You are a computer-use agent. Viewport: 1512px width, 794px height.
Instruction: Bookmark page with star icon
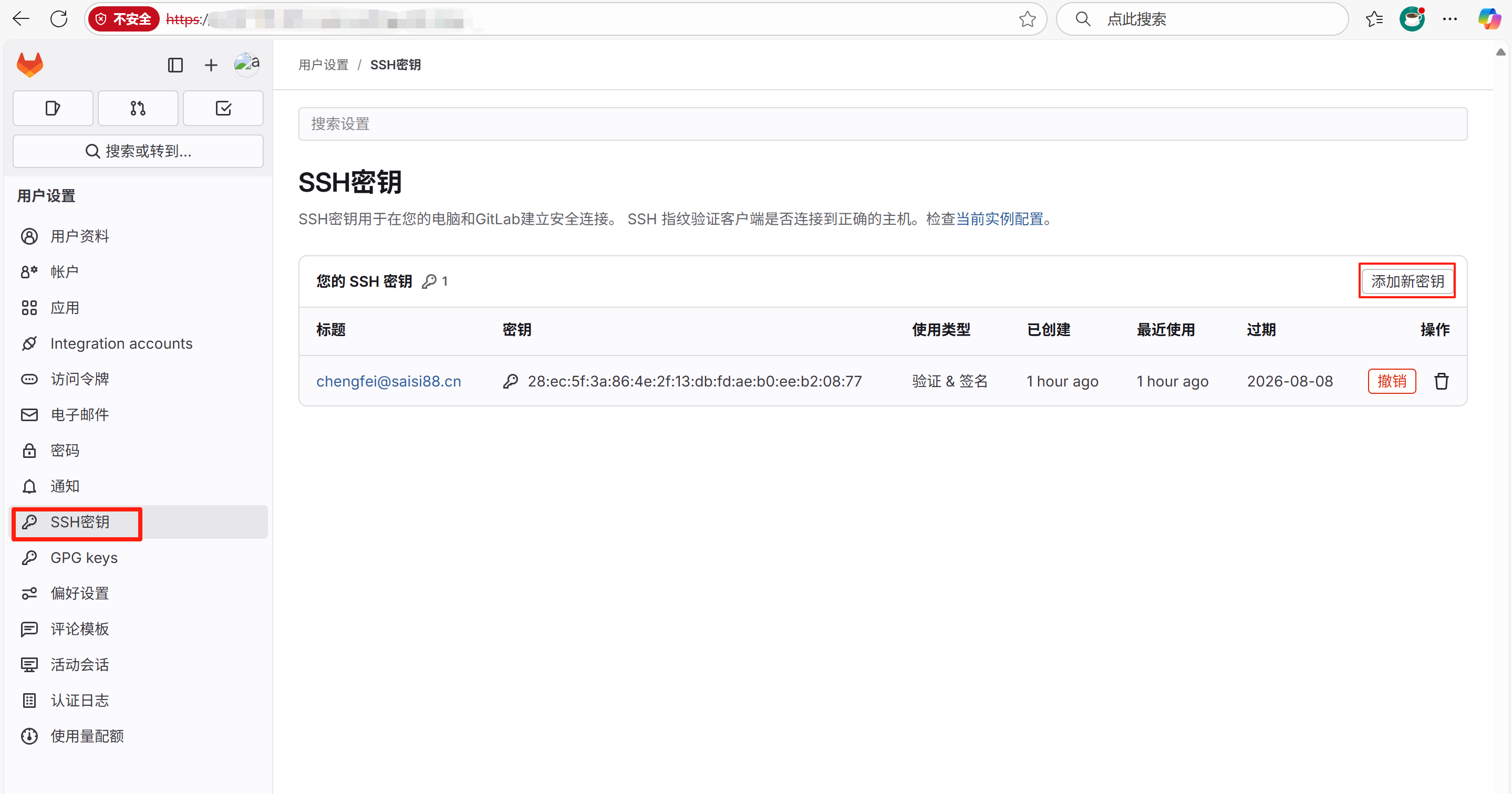[x=1027, y=19]
